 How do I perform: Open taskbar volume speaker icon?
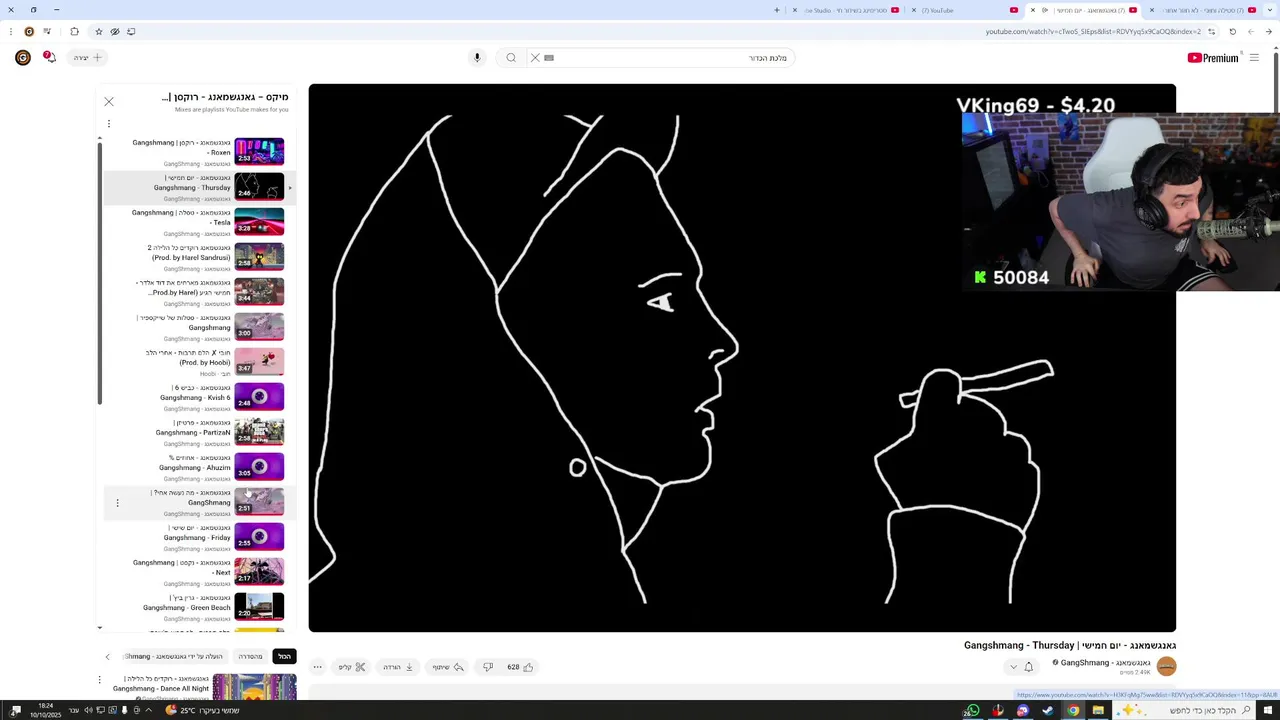click(x=88, y=711)
